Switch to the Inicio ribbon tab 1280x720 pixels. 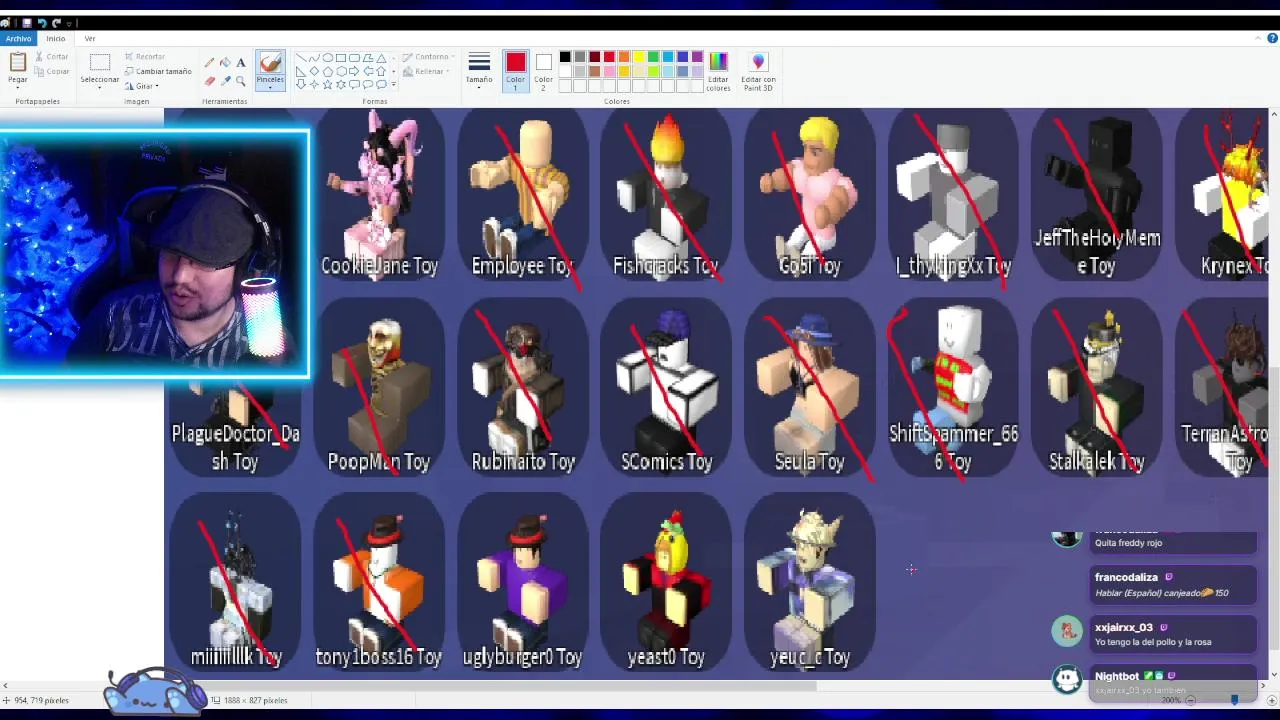click(55, 38)
